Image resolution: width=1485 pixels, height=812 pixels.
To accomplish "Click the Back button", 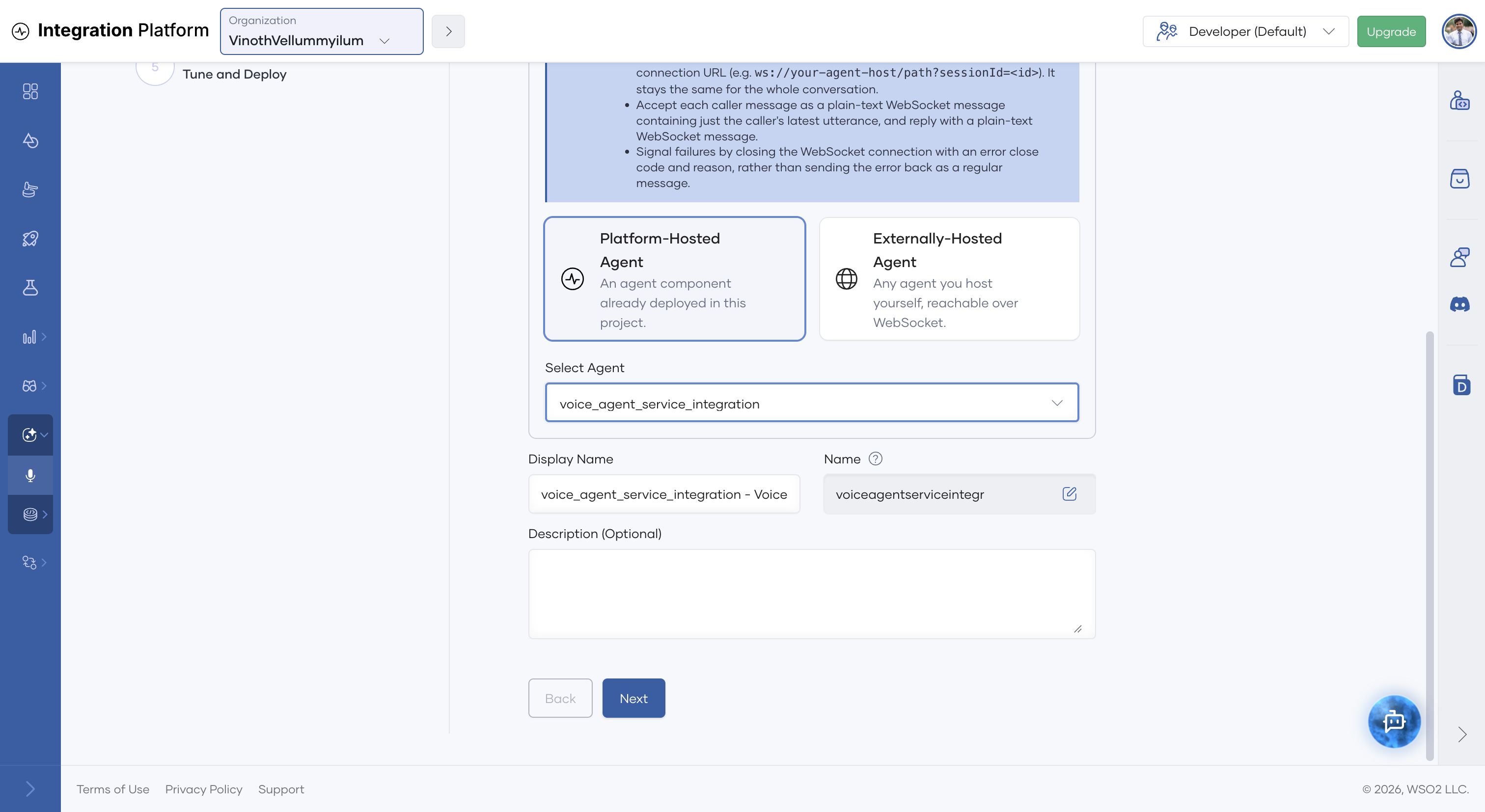I will pos(560,698).
